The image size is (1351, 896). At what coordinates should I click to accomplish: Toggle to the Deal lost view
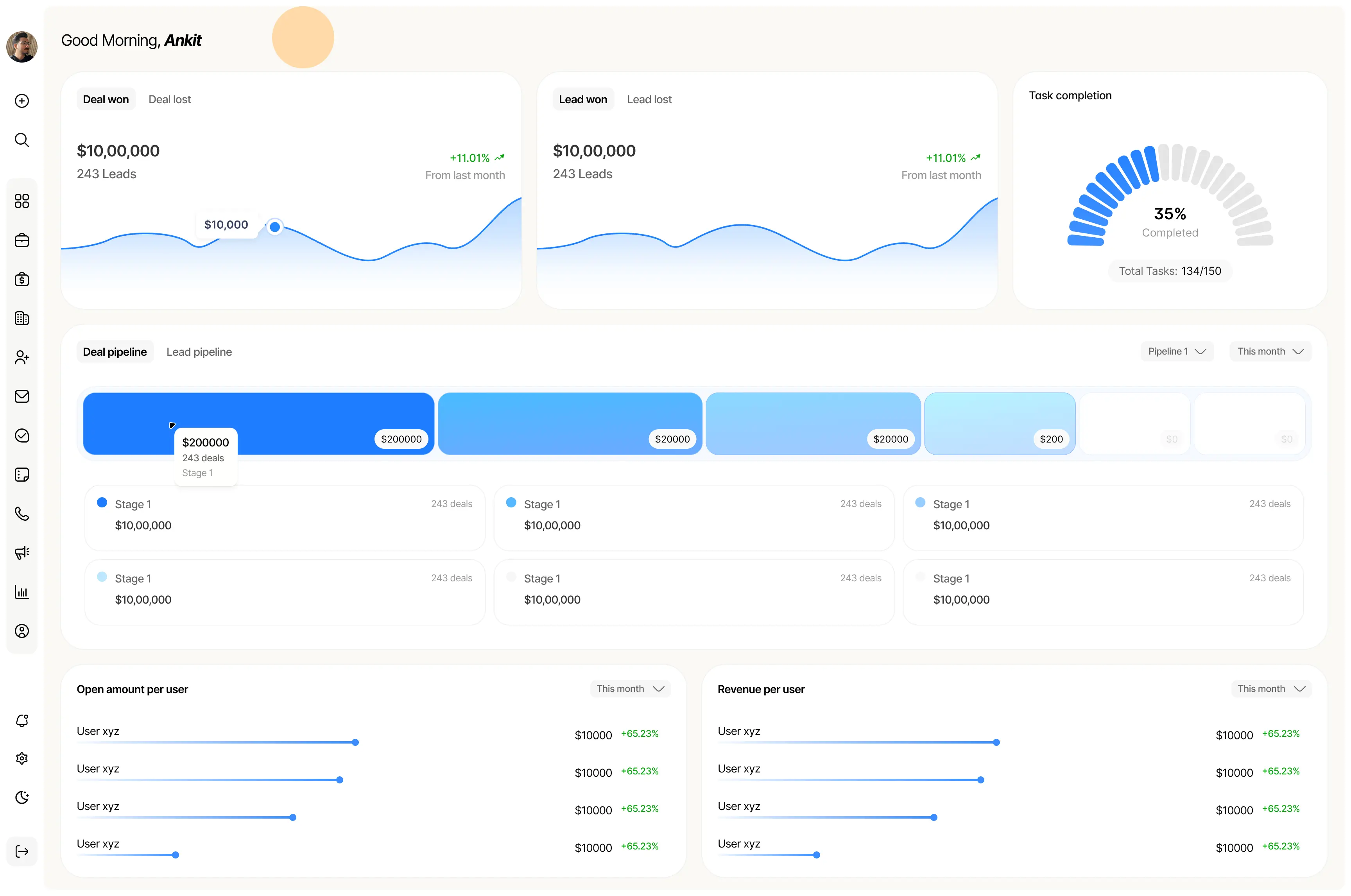[169, 99]
